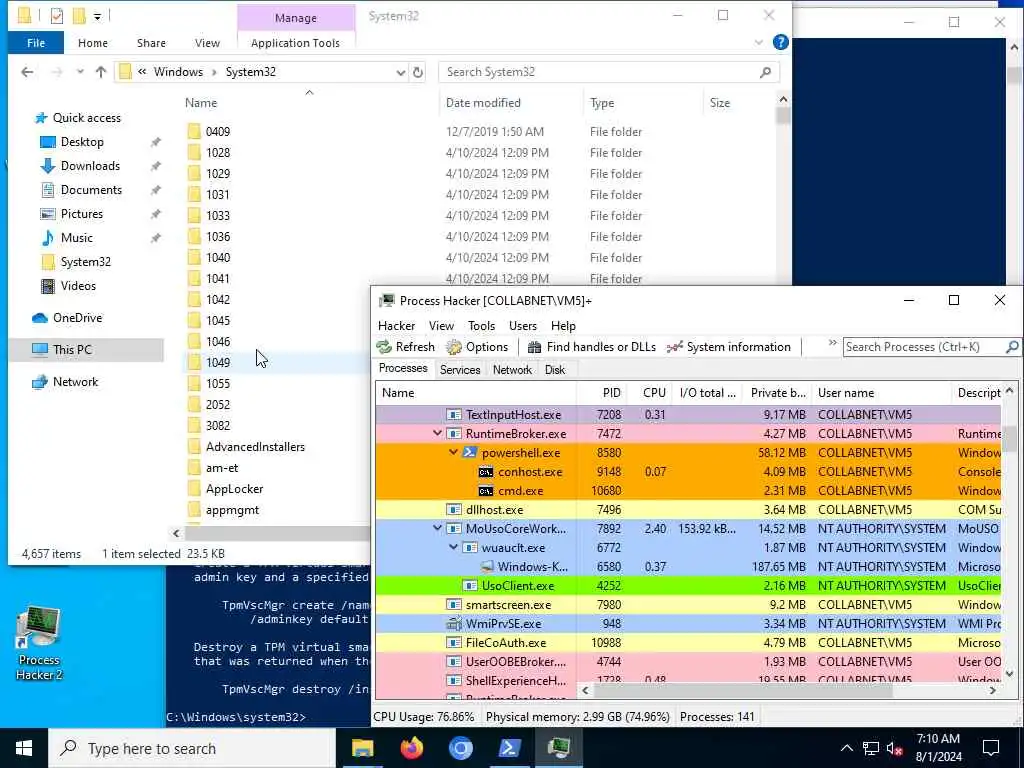Open the Tools menu in Process Hacker
The width and height of the screenshot is (1024, 768).
(481, 326)
